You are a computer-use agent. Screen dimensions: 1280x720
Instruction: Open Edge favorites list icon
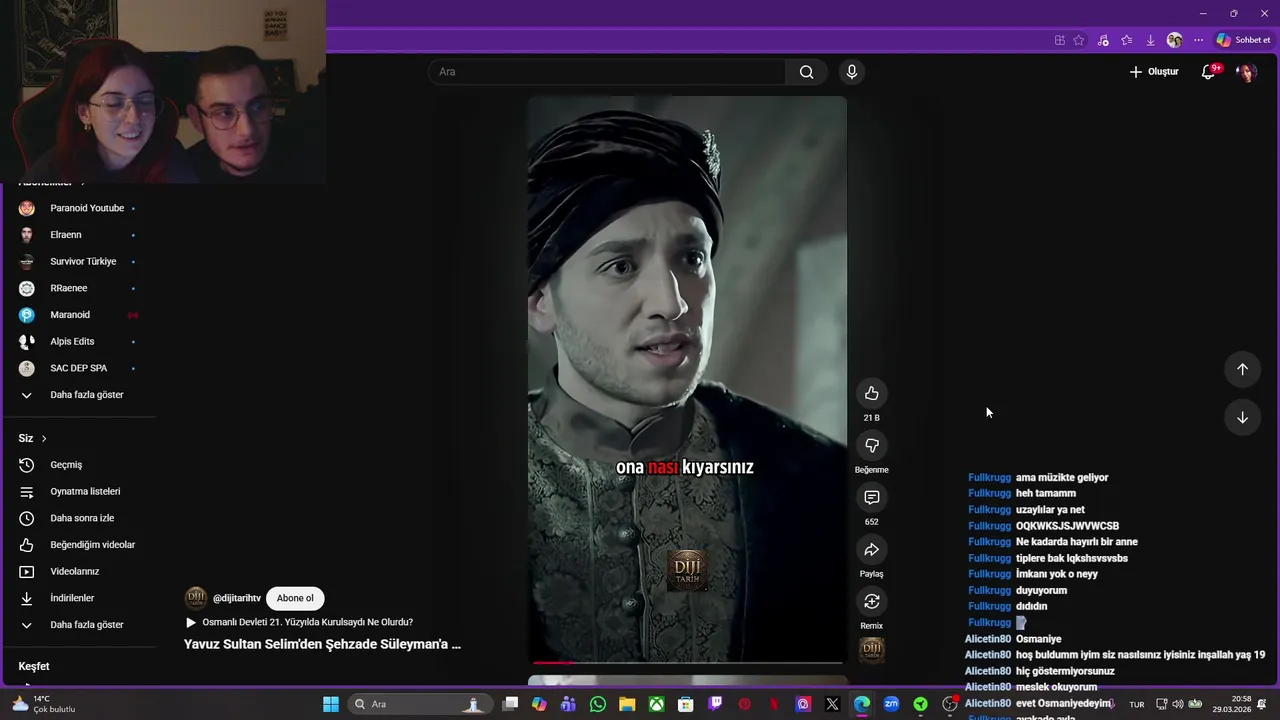click(x=1127, y=40)
